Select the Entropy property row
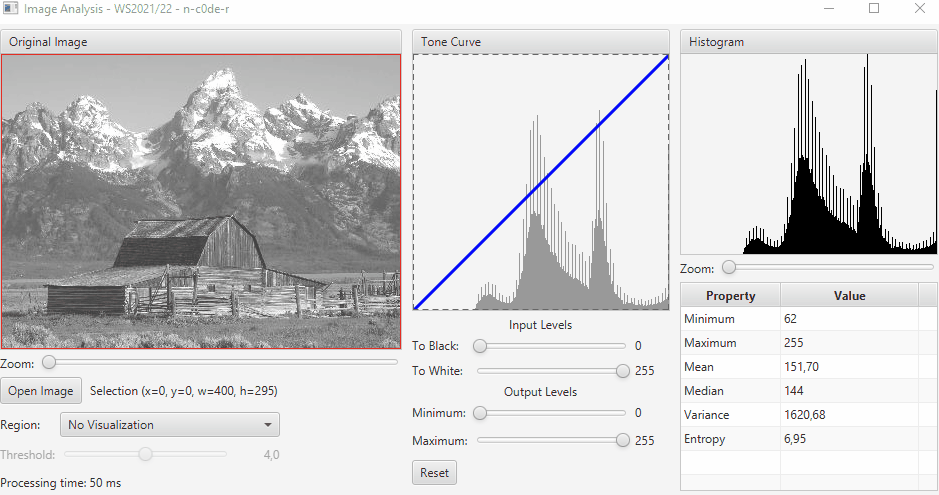This screenshot has height=495, width=939. [809, 439]
